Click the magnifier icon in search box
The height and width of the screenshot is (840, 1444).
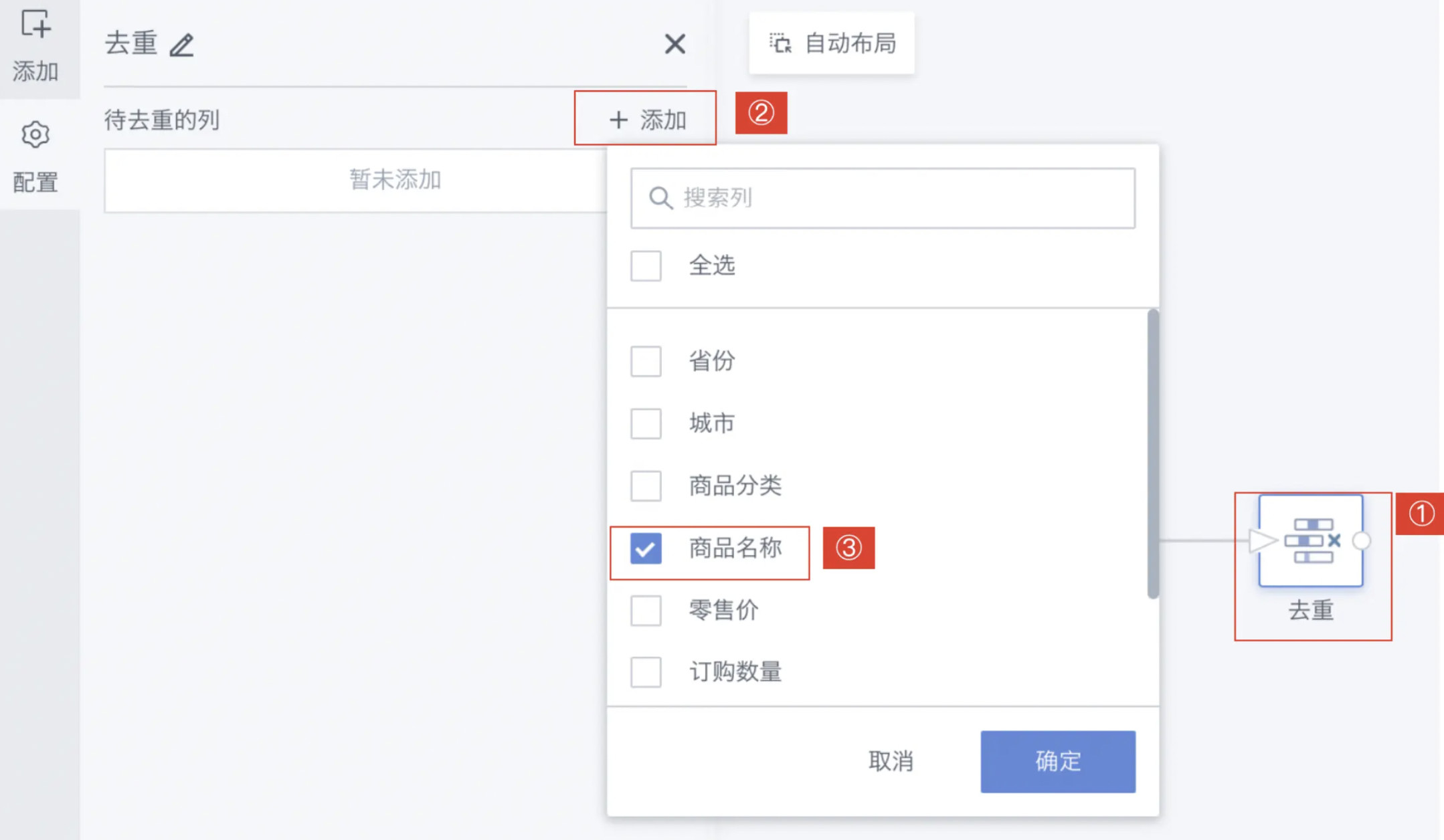click(x=660, y=198)
